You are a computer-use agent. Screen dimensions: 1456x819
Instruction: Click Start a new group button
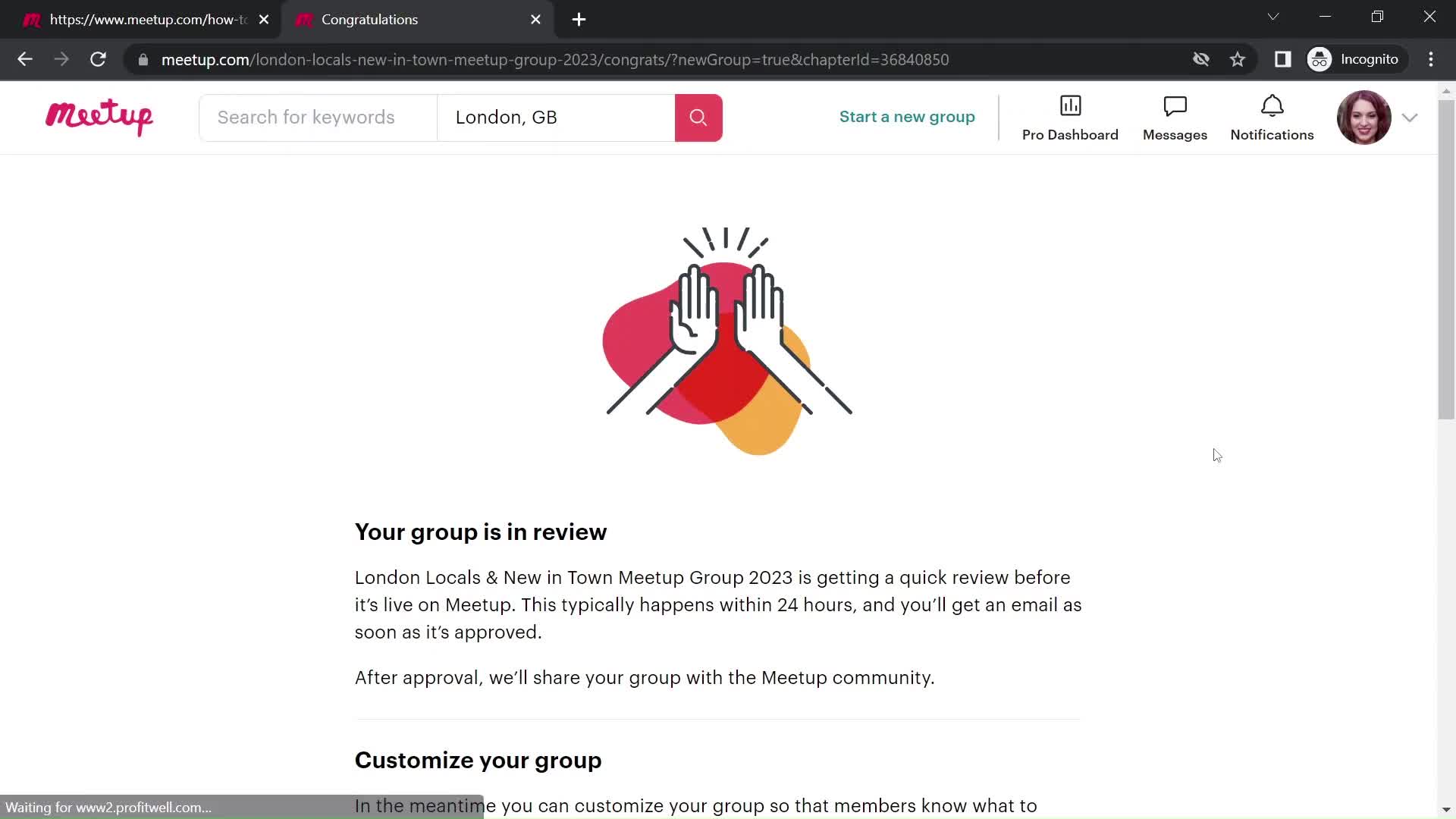(x=907, y=116)
